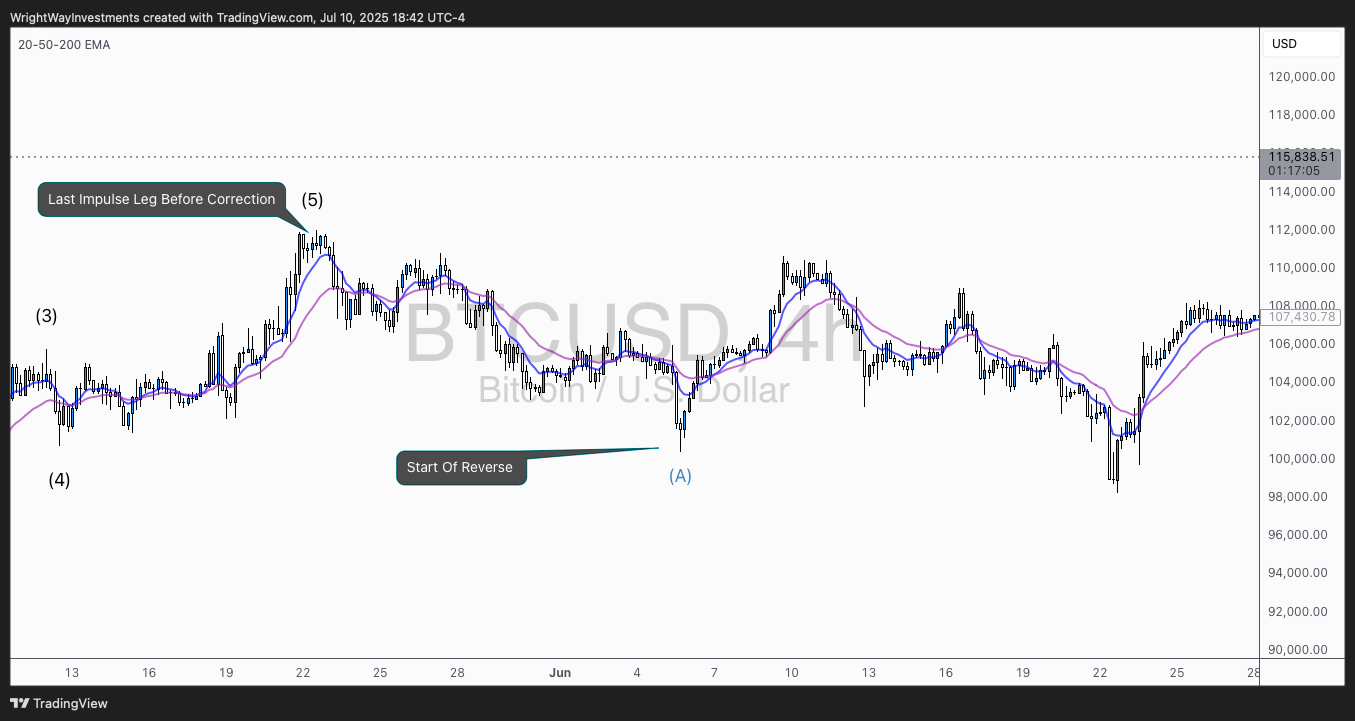The height and width of the screenshot is (721, 1355).
Task: Click the 120,000.00 price axis label
Action: [x=1302, y=76]
